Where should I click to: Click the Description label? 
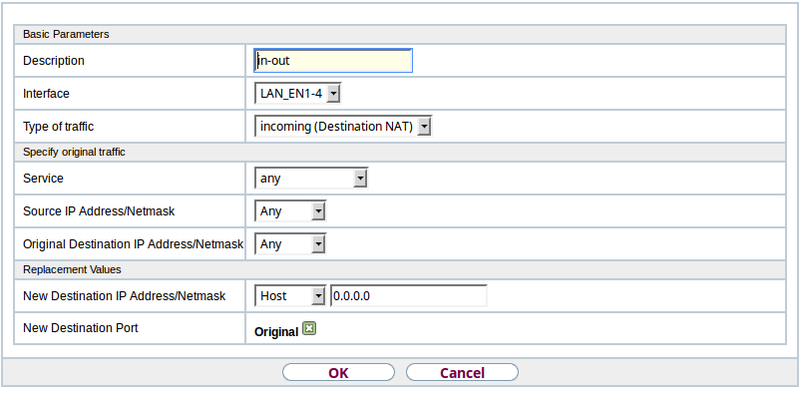point(54,61)
